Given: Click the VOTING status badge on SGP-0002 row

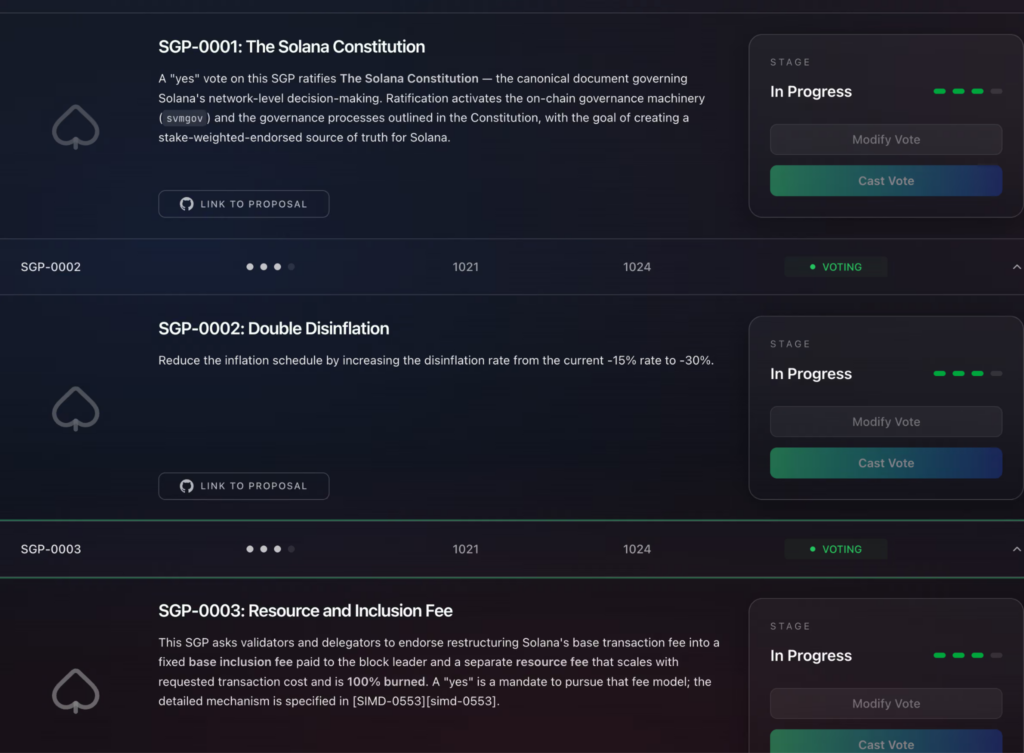Looking at the screenshot, I should coord(835,266).
